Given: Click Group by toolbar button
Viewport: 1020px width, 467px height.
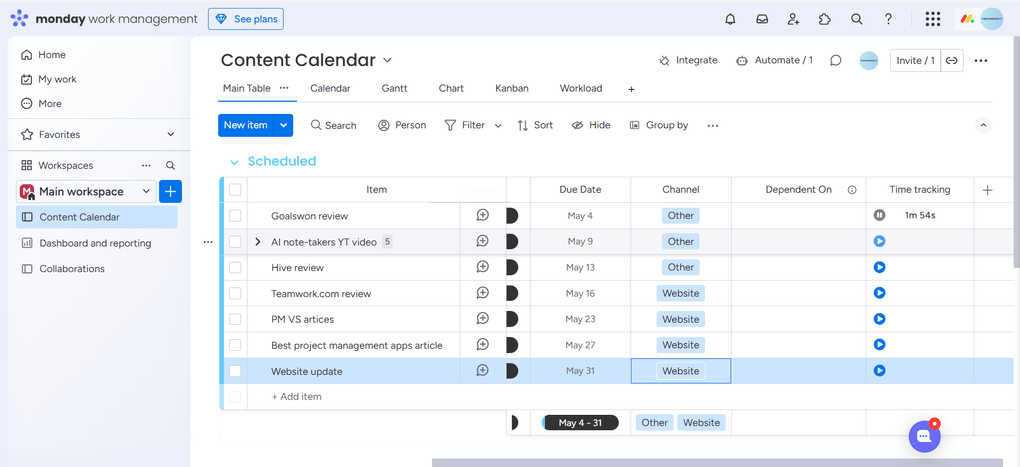Looking at the screenshot, I should pos(658,126).
